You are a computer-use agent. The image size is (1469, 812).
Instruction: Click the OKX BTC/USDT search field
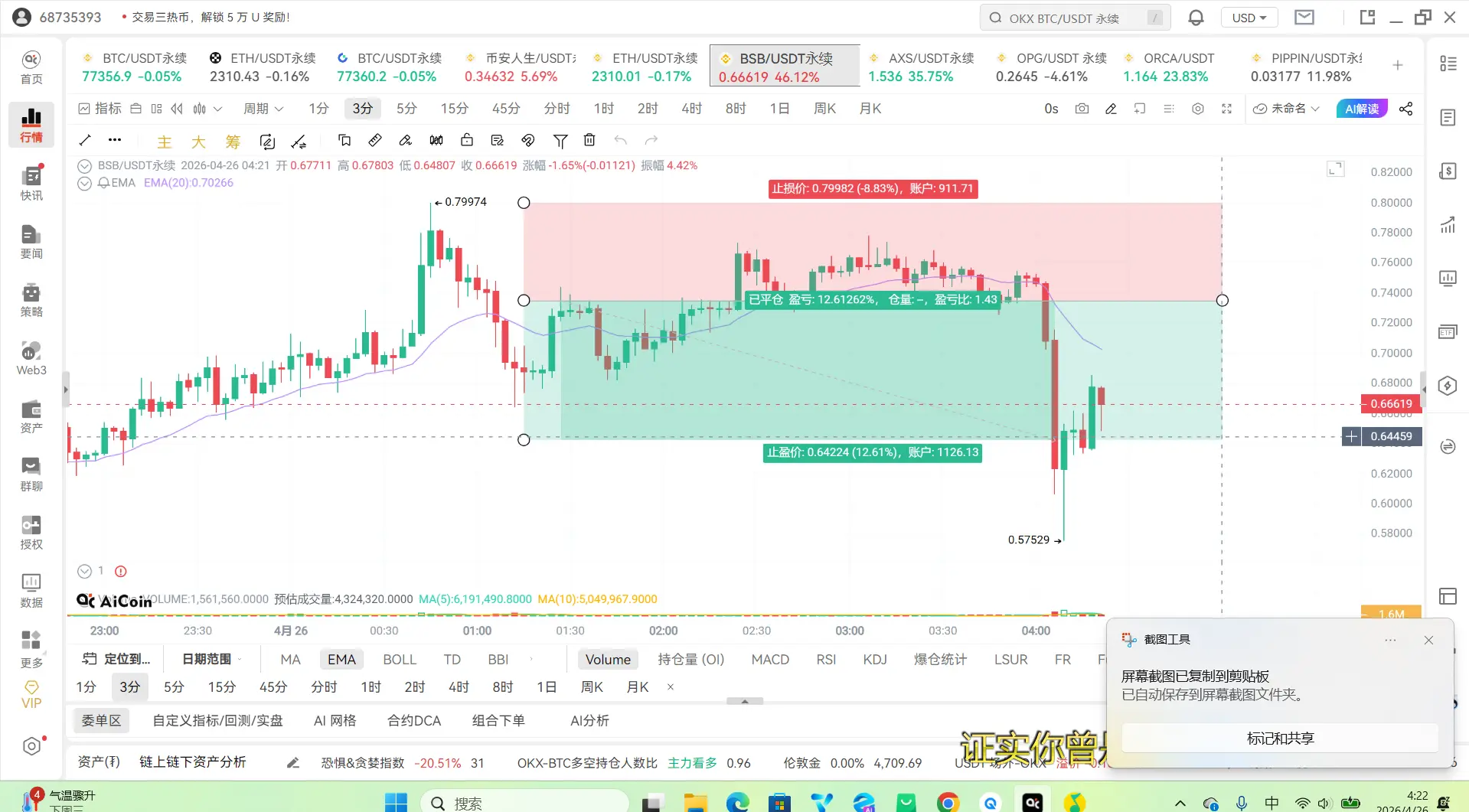[x=1075, y=18]
